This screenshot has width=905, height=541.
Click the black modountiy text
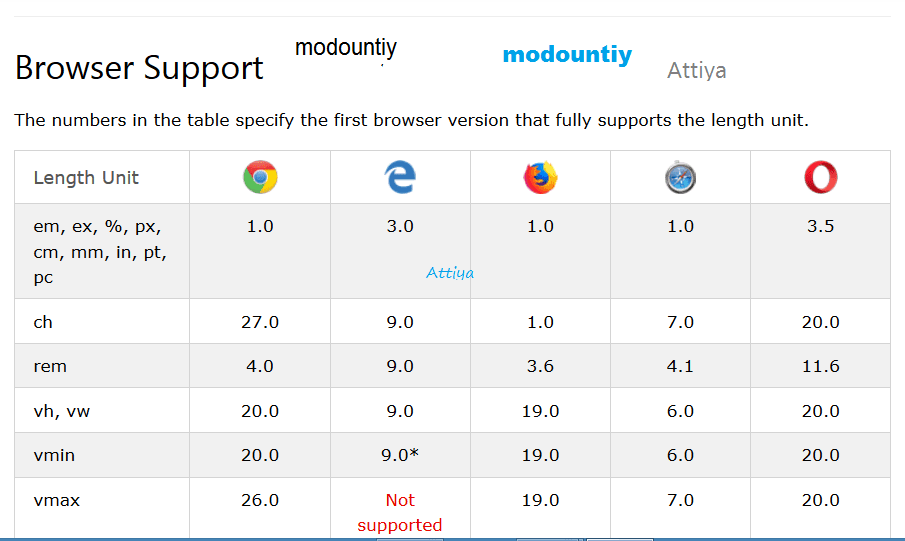click(x=346, y=47)
